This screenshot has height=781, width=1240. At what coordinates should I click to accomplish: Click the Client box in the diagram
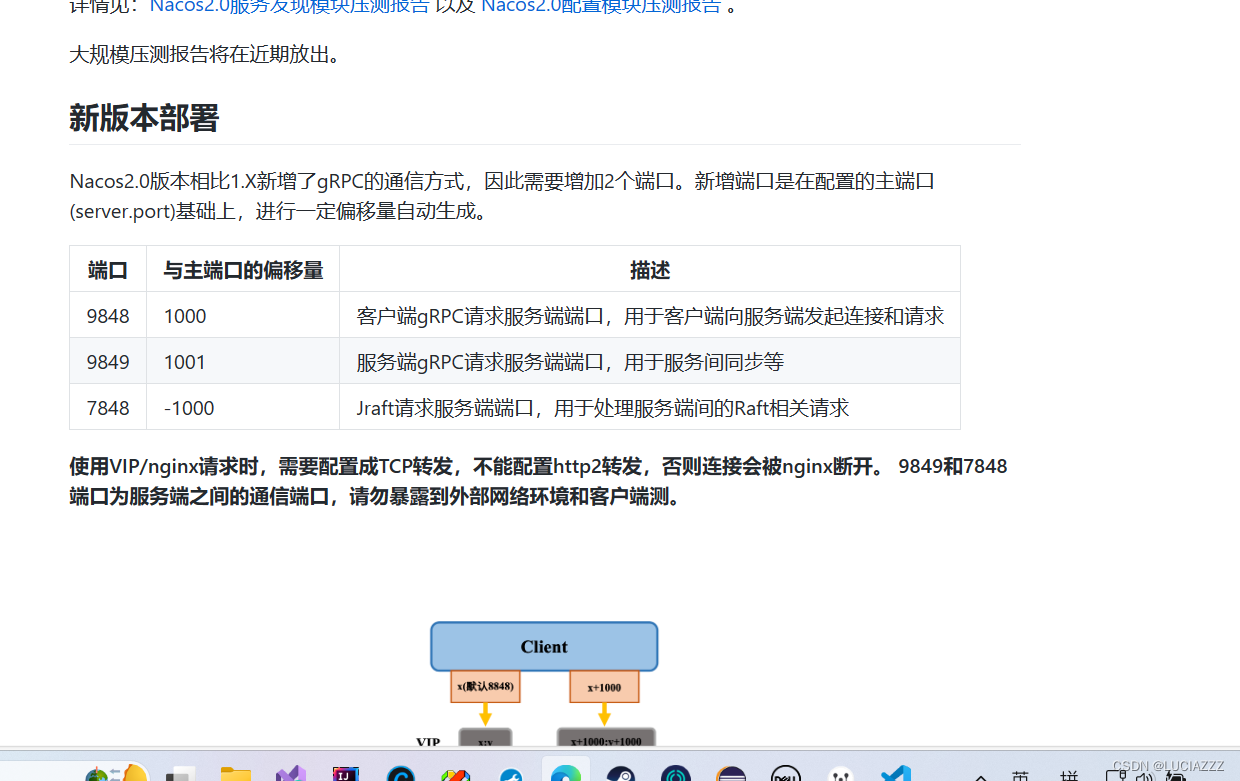(x=544, y=646)
